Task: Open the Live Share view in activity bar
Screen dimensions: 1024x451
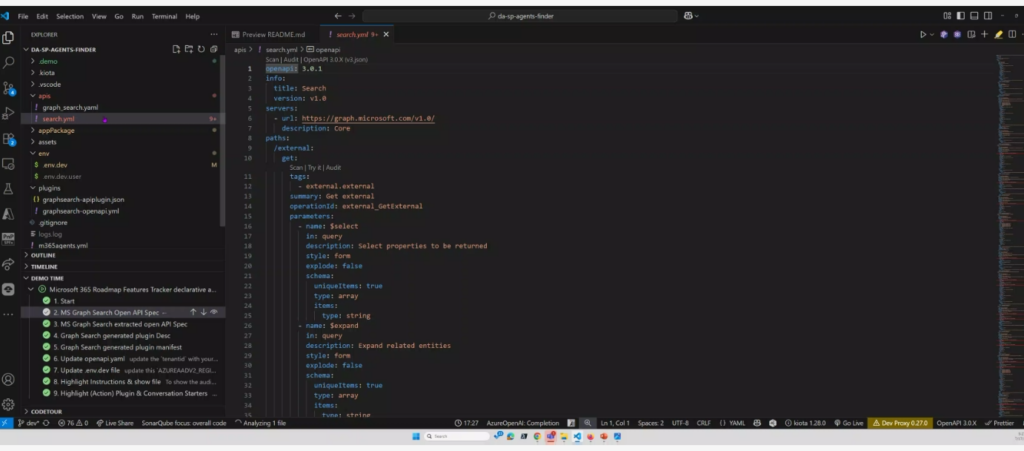Action: (8, 264)
